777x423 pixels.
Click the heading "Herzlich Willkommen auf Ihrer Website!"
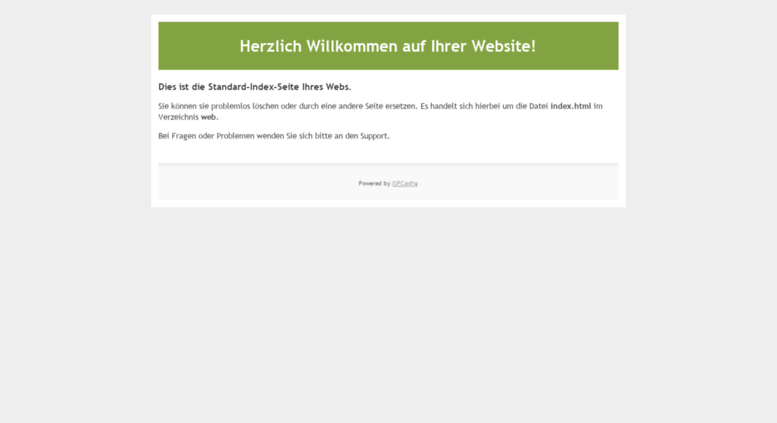tap(388, 46)
